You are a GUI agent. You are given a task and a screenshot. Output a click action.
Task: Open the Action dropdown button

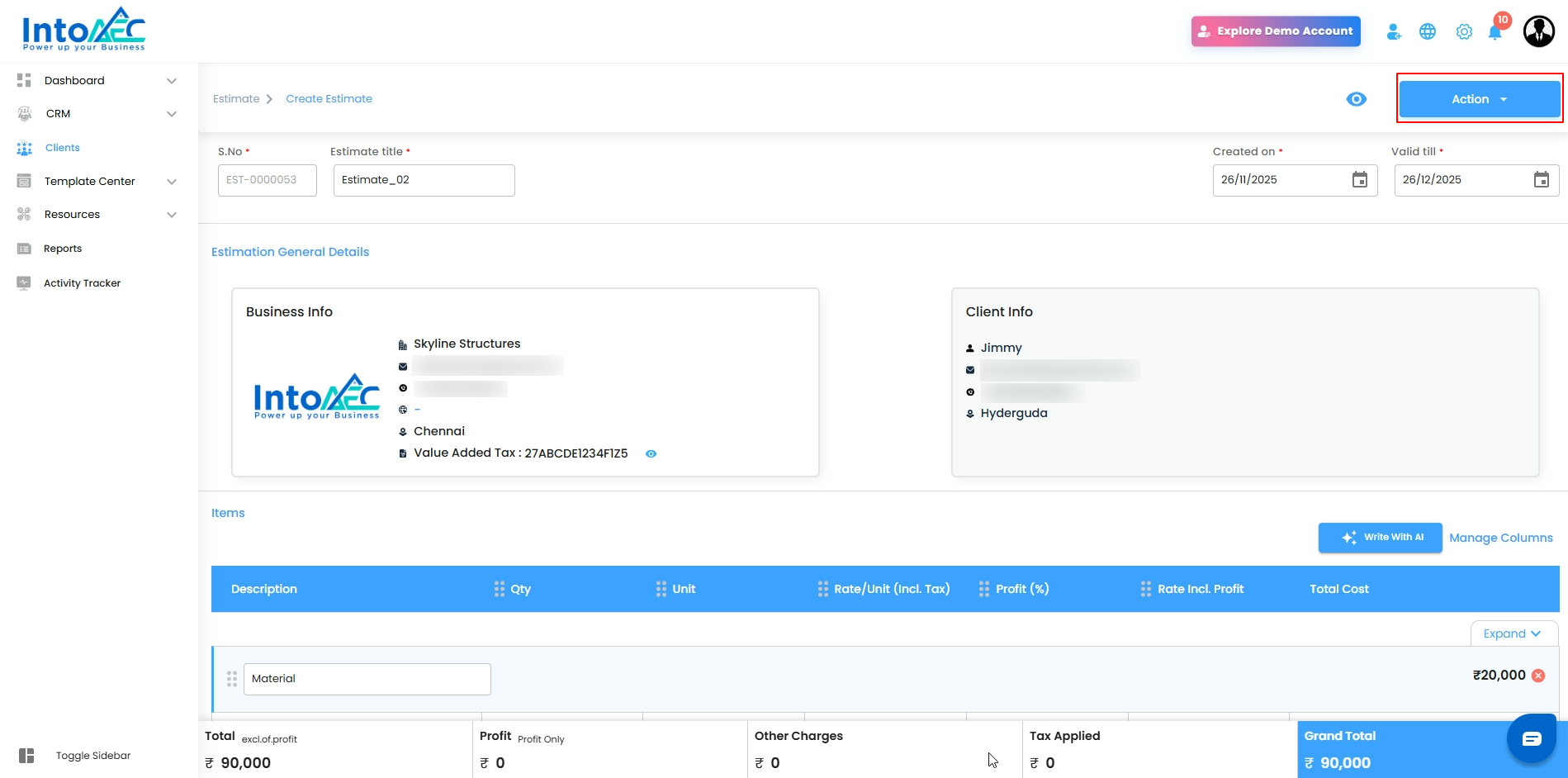(1480, 99)
